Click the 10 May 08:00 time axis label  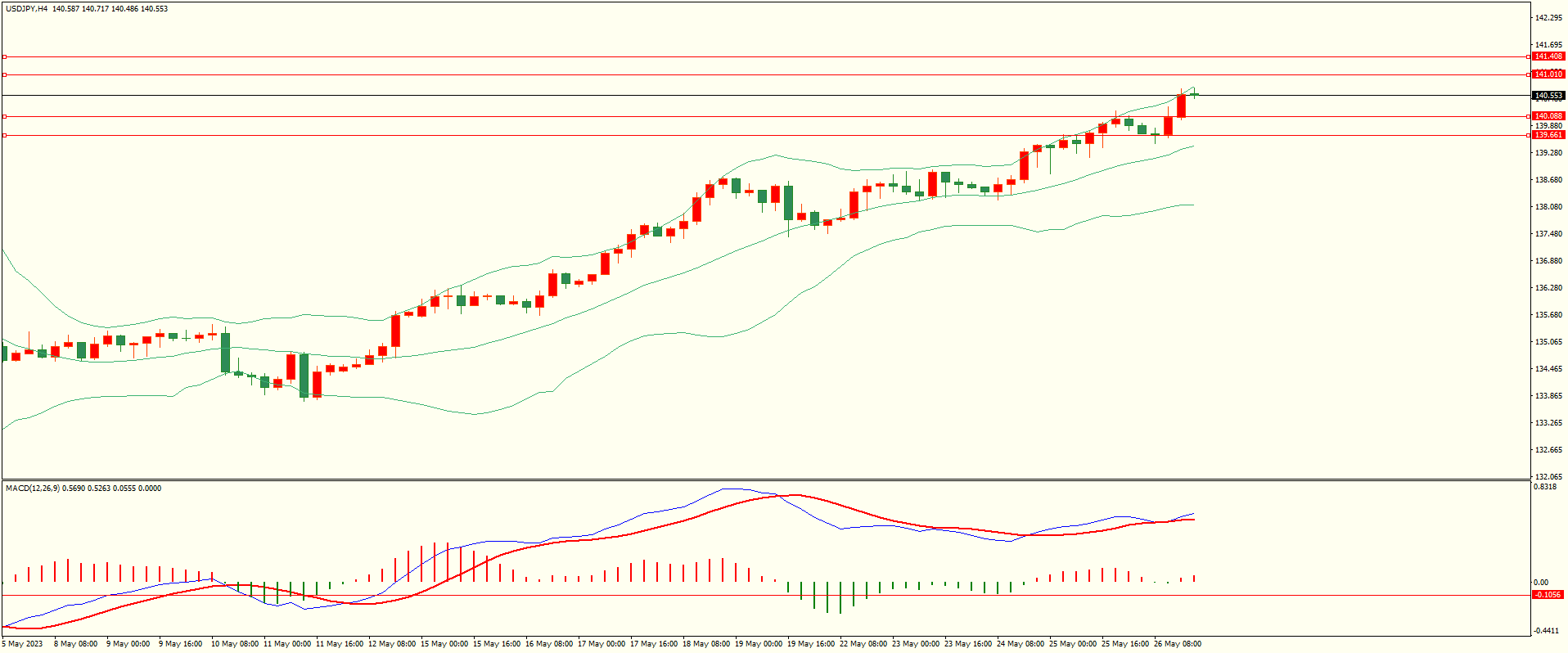(235, 644)
